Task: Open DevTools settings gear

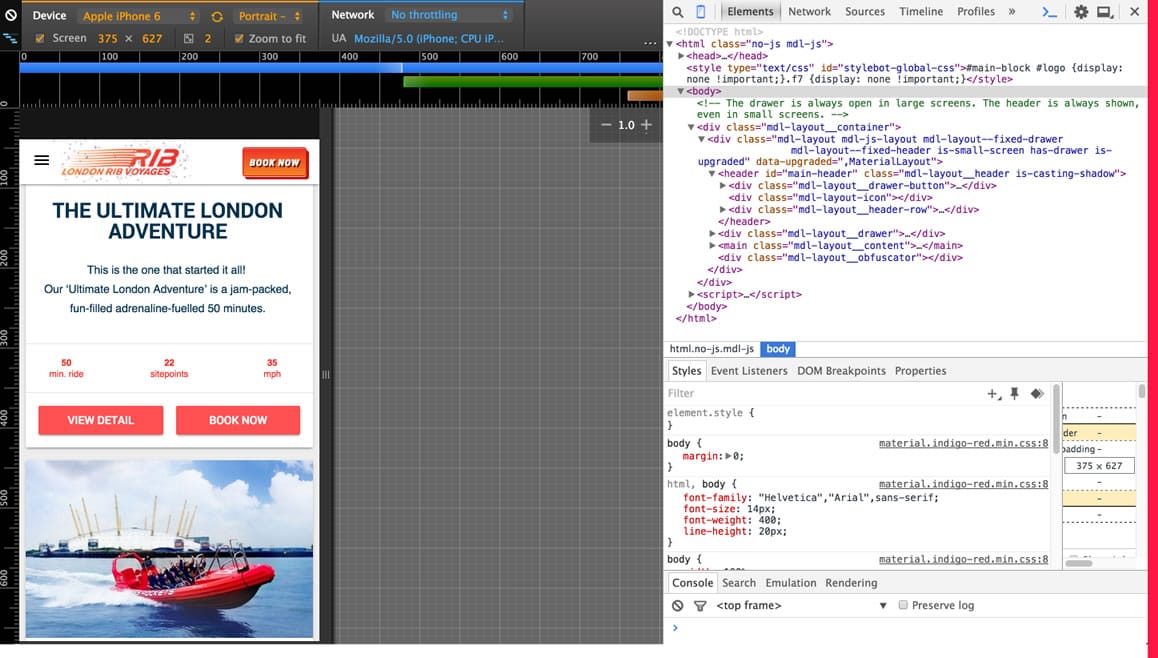Action: pos(1081,12)
